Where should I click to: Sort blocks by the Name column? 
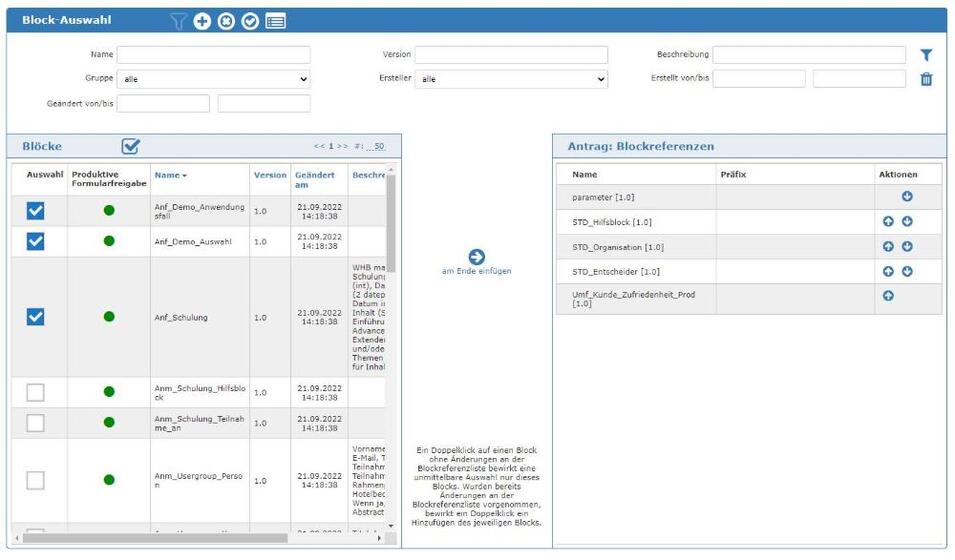point(170,175)
